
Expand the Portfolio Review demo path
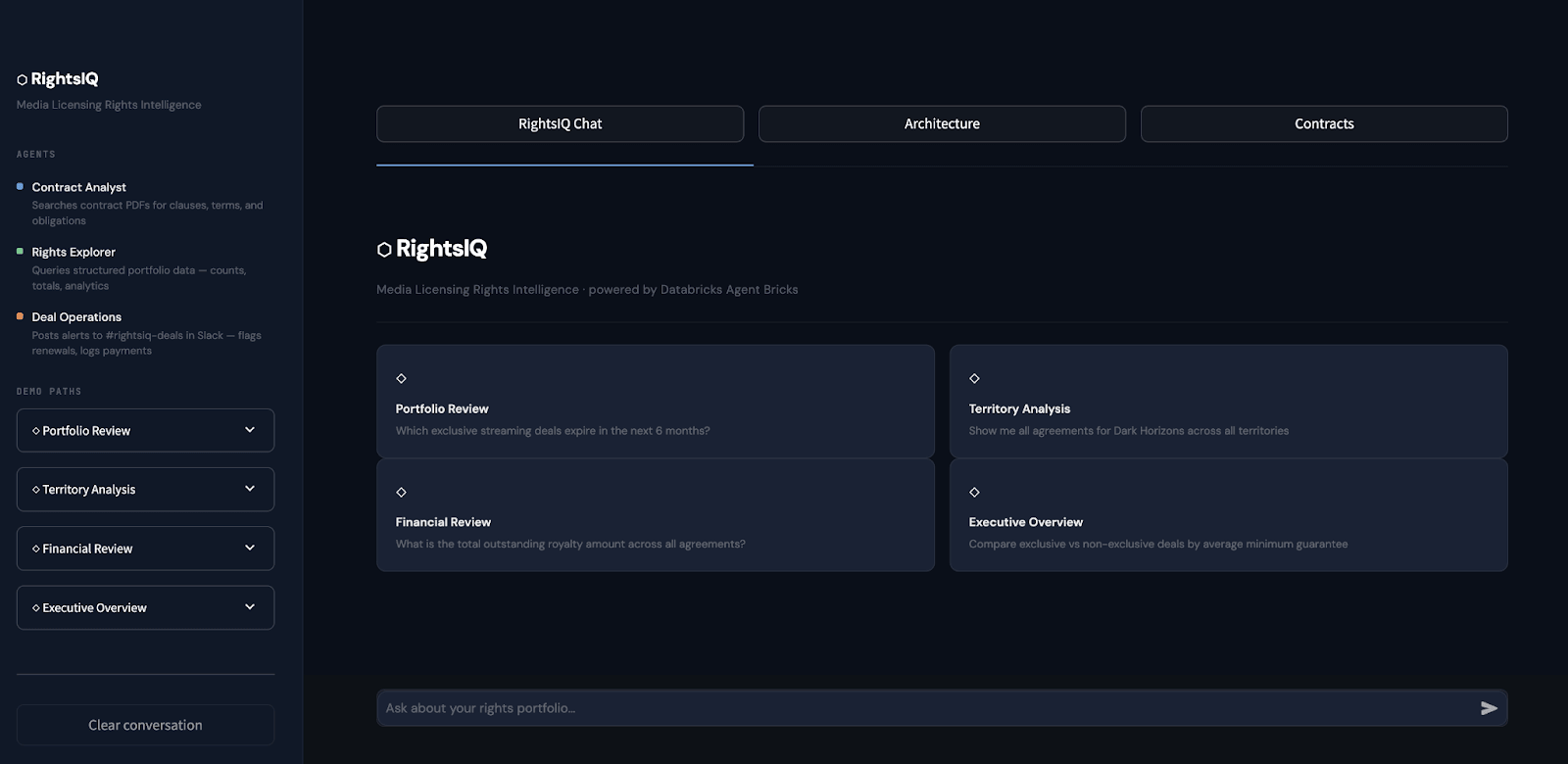point(145,431)
